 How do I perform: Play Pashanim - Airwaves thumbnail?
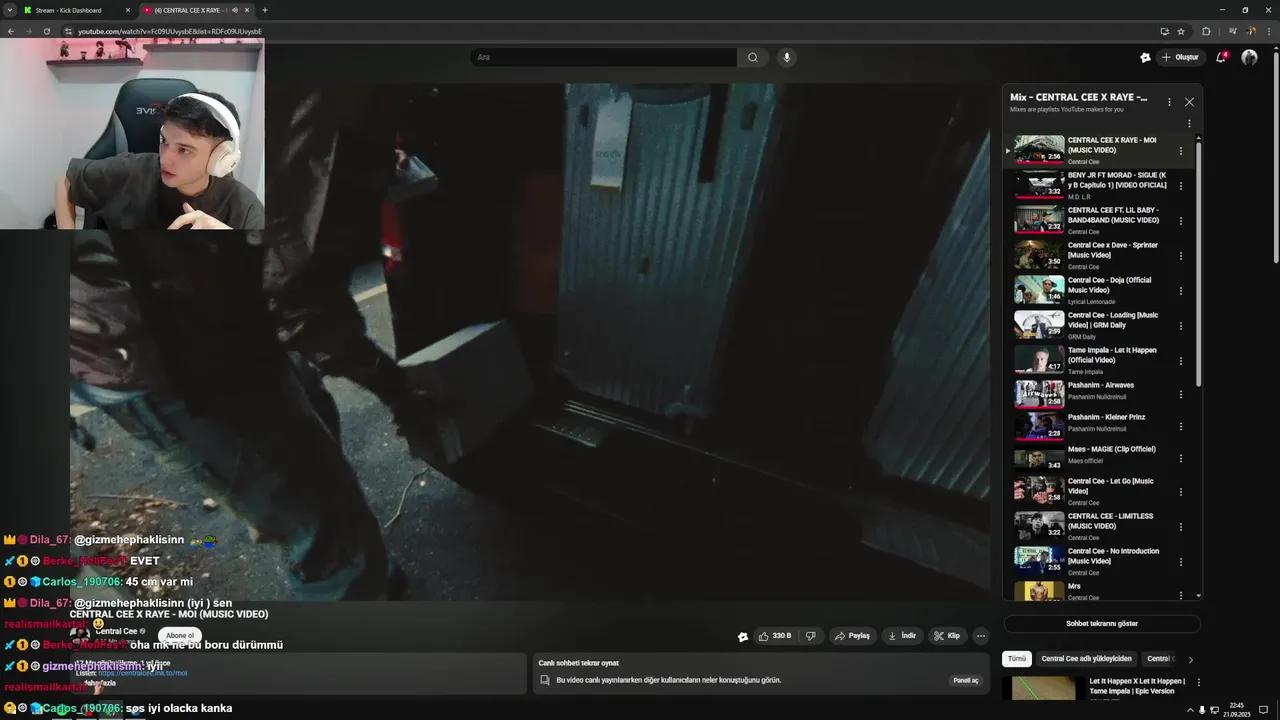(1039, 394)
